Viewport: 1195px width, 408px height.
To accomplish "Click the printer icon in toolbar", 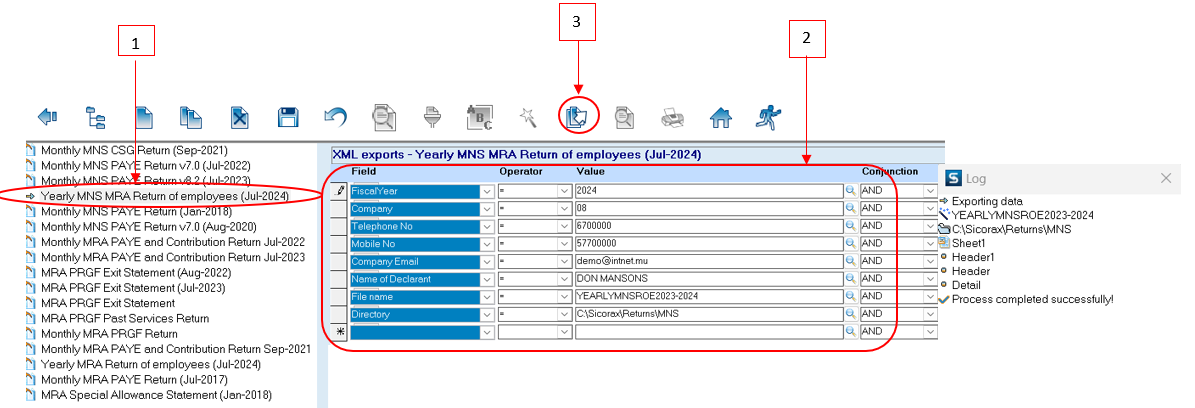I will [672, 117].
